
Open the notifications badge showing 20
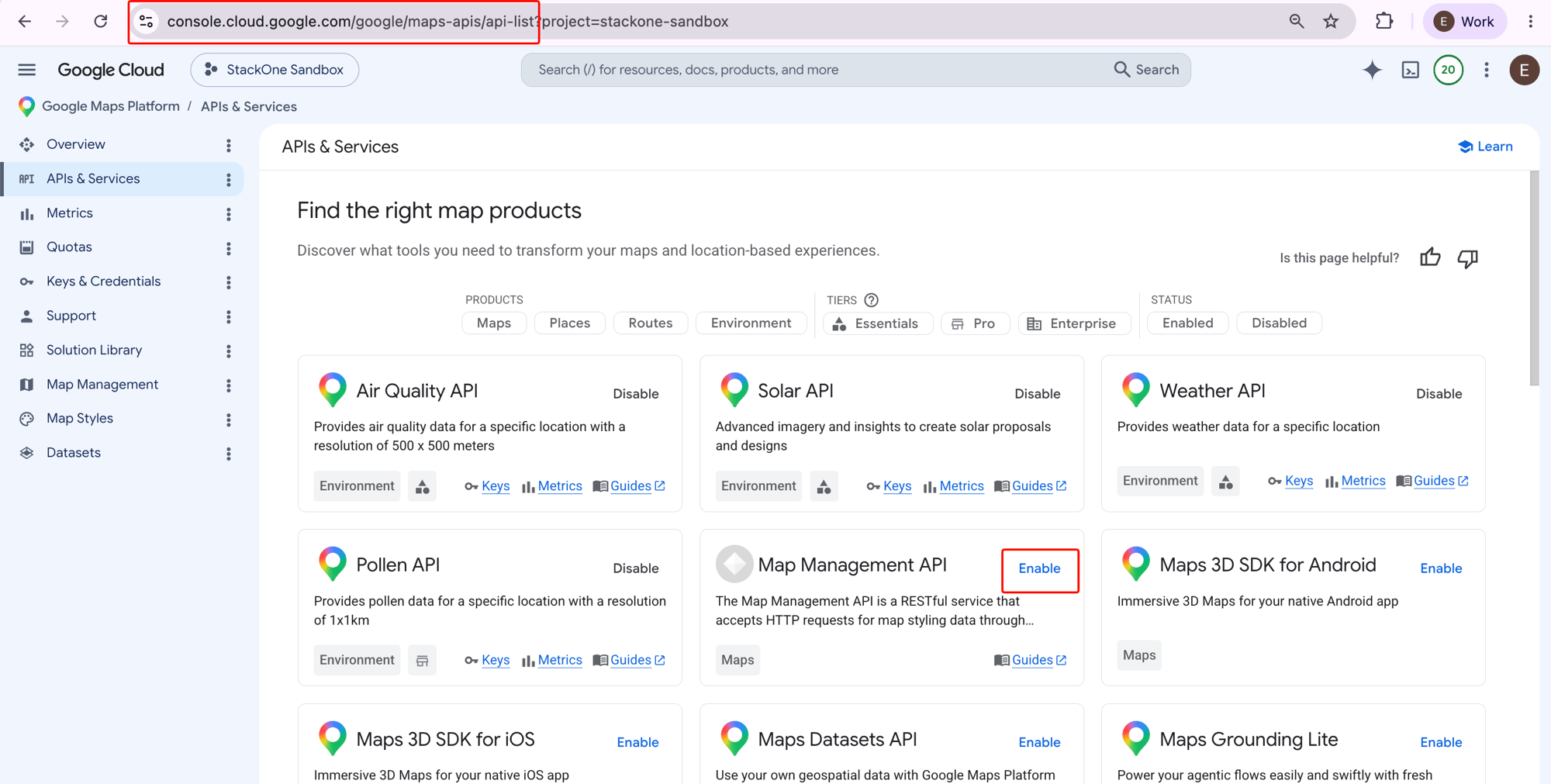pos(1448,70)
